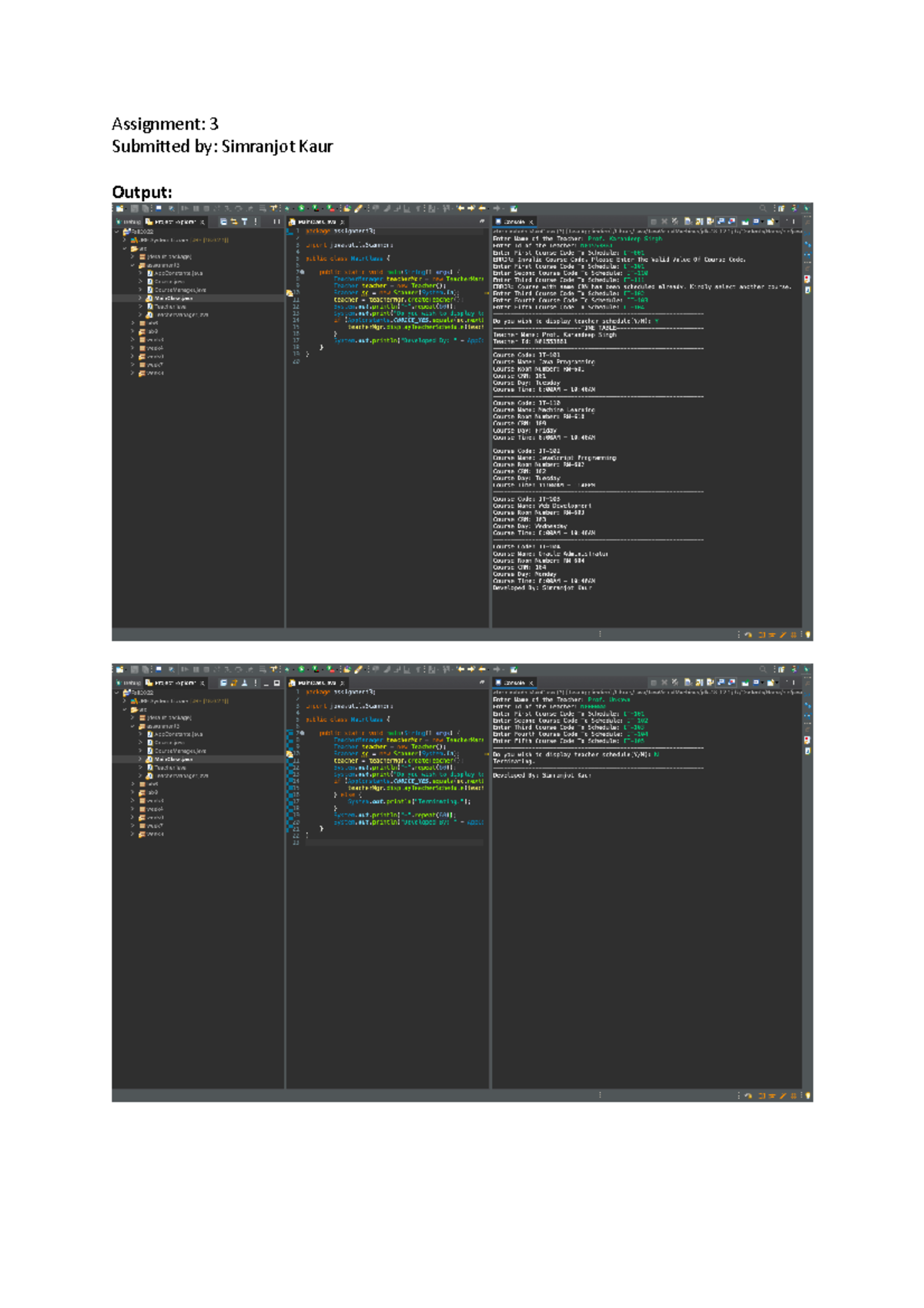Toggle Scroll Lock in first screenshot's console toolbar
The height and width of the screenshot is (1308, 924).
pos(698,222)
